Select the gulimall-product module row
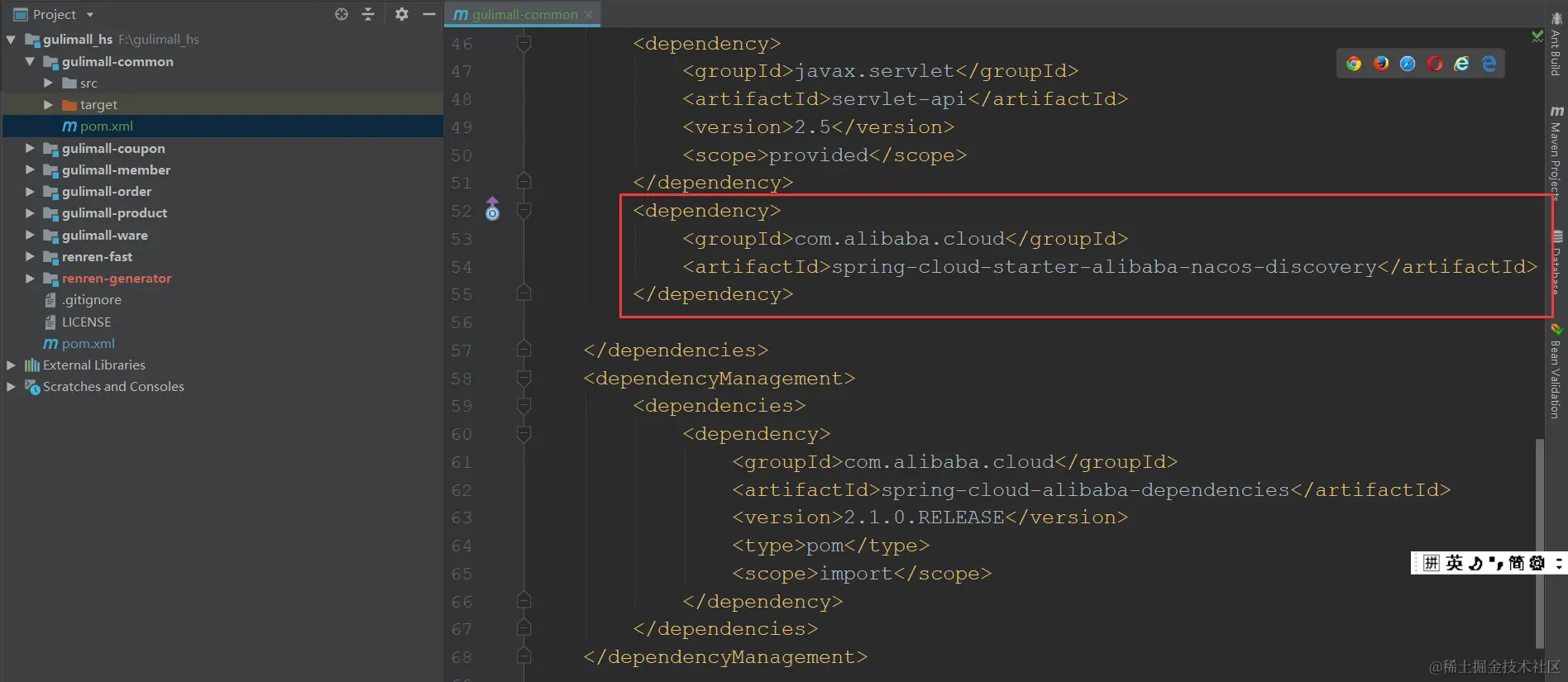Image resolution: width=1568 pixels, height=682 pixels. [x=222, y=212]
